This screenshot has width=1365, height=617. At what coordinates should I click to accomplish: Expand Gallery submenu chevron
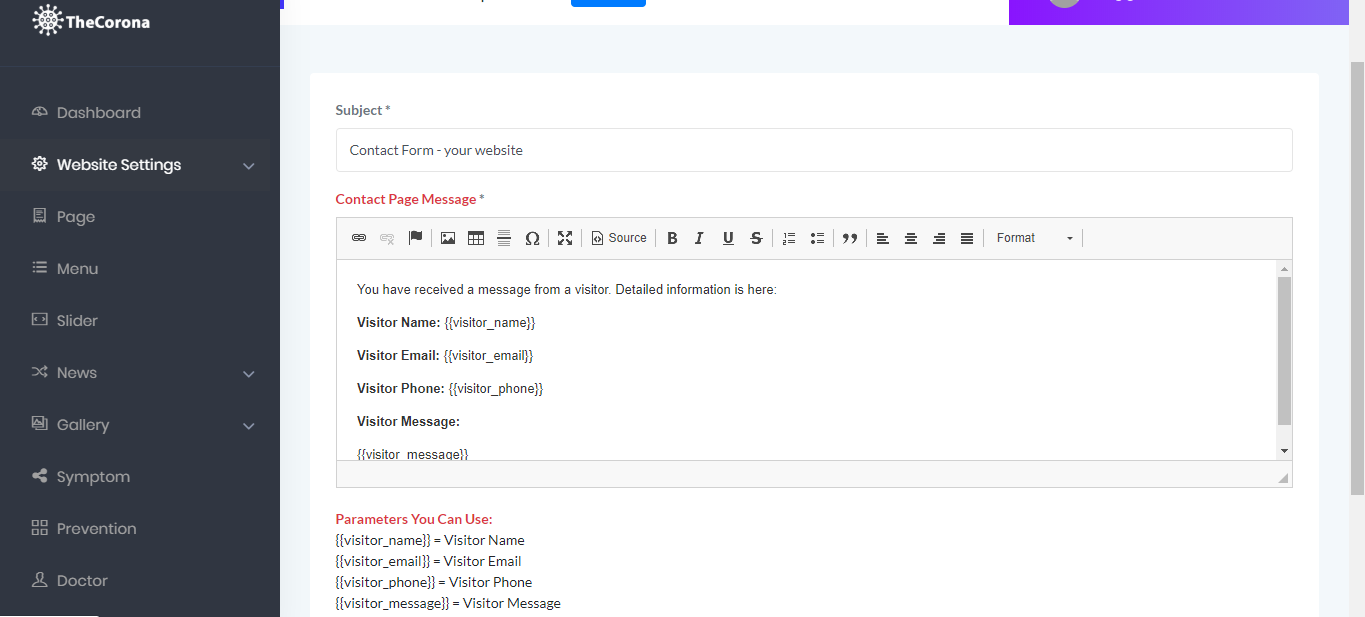(249, 426)
